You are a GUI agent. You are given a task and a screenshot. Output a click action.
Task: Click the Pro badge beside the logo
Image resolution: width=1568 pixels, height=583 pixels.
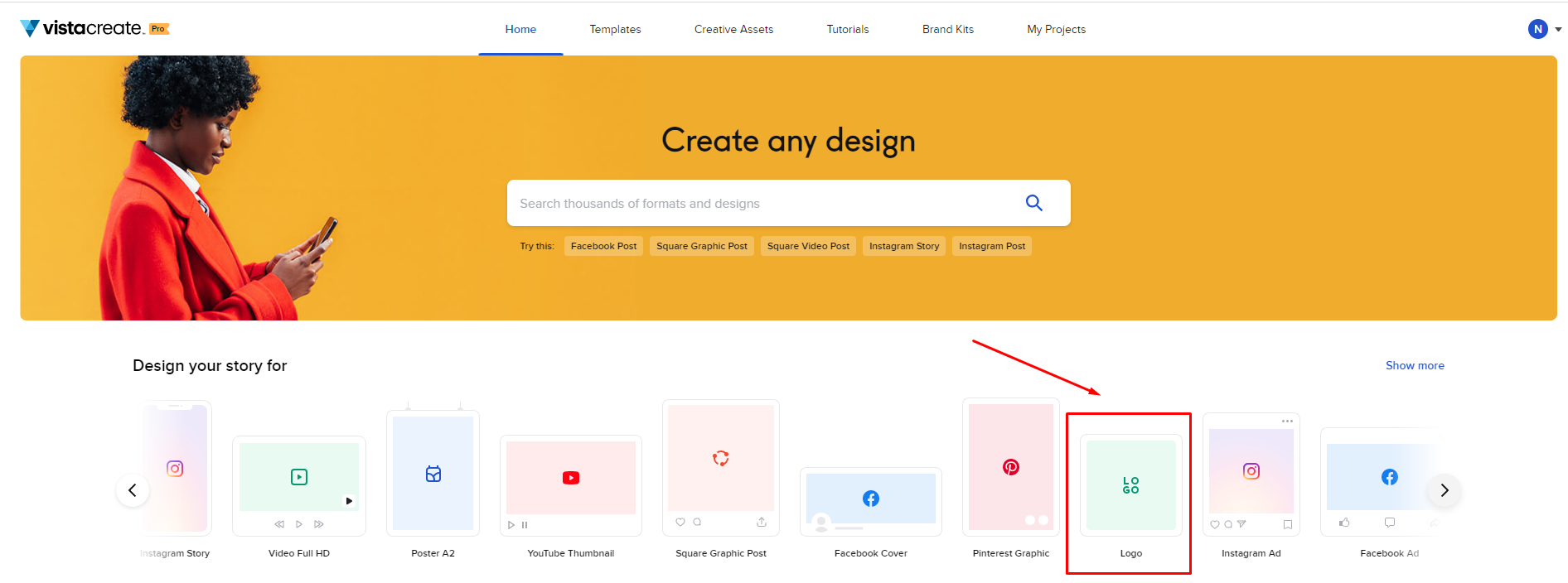159,29
